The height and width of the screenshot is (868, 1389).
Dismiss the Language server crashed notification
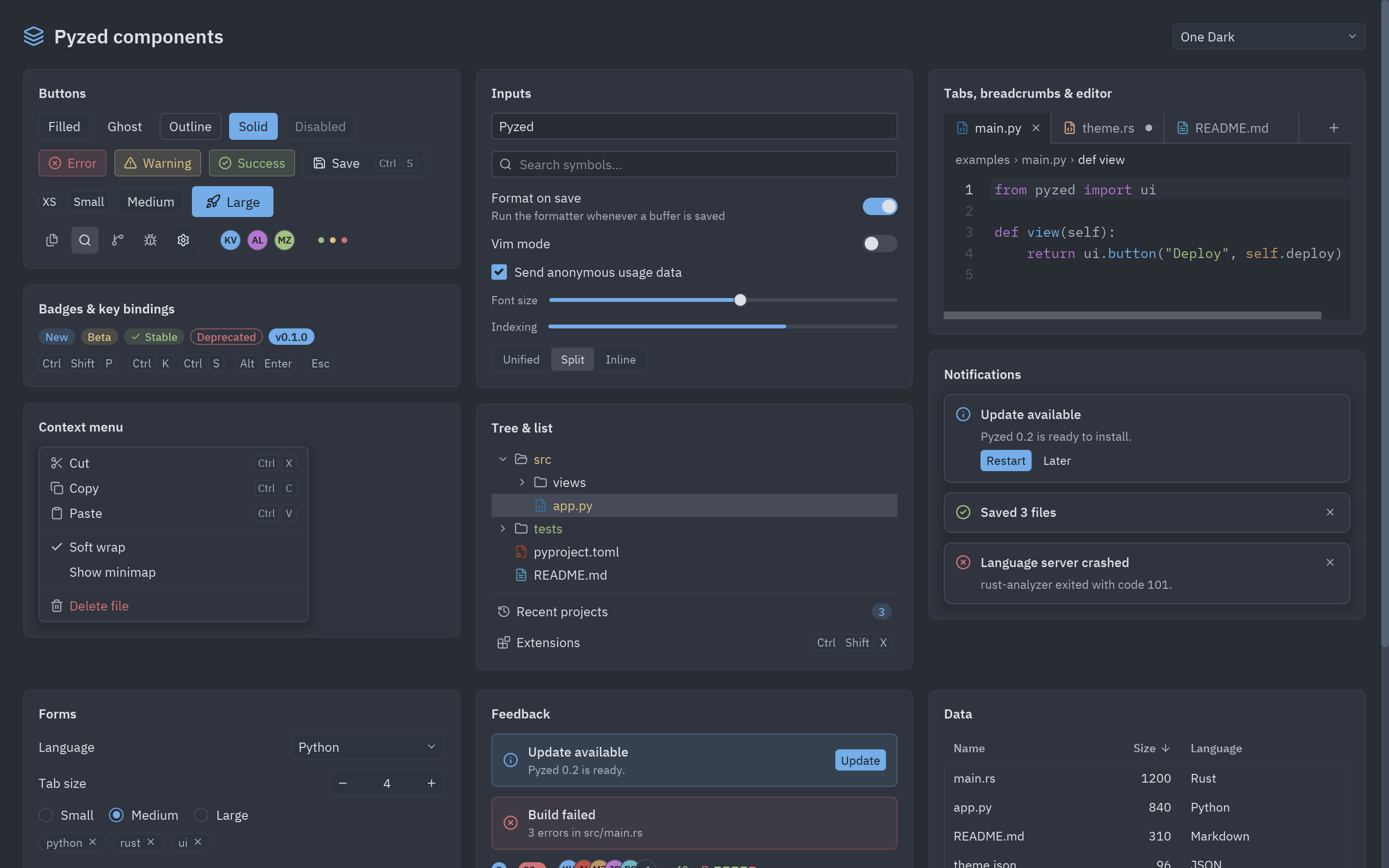point(1330,563)
